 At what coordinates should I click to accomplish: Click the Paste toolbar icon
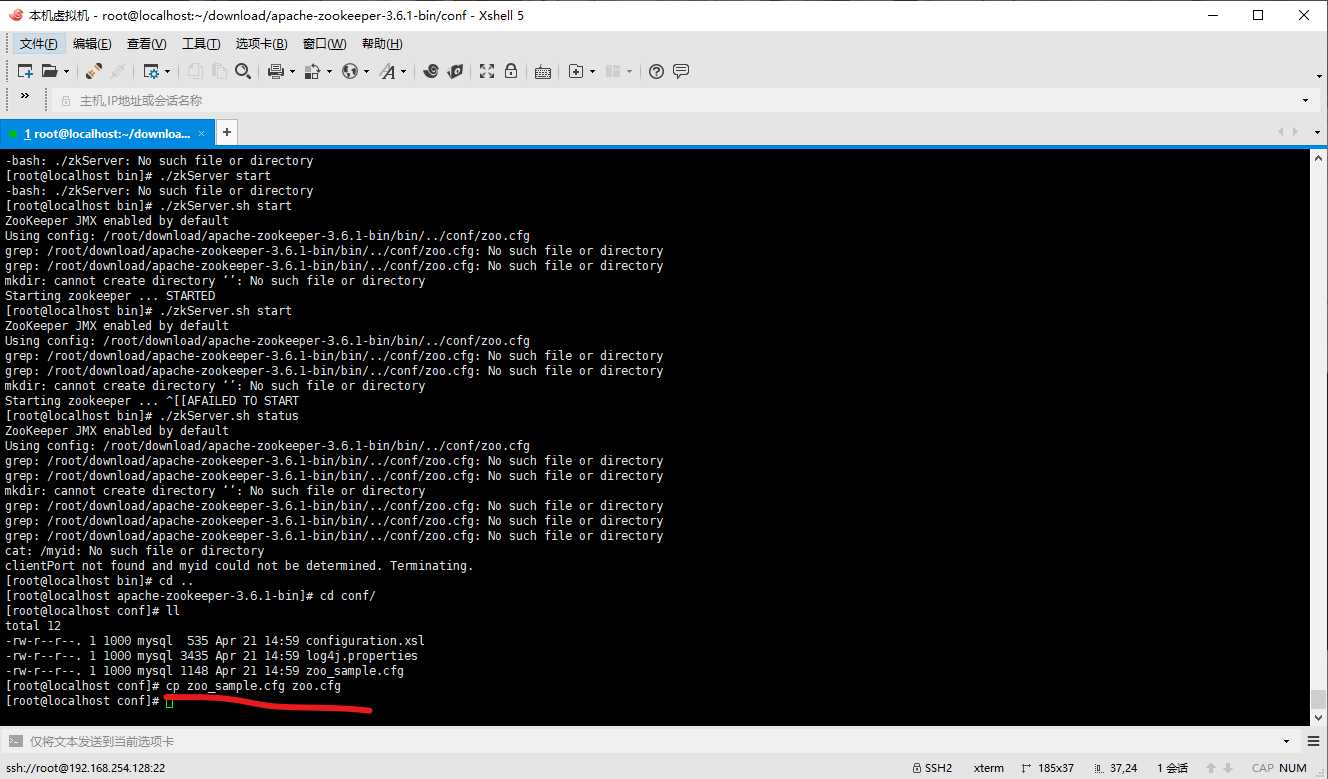point(219,71)
